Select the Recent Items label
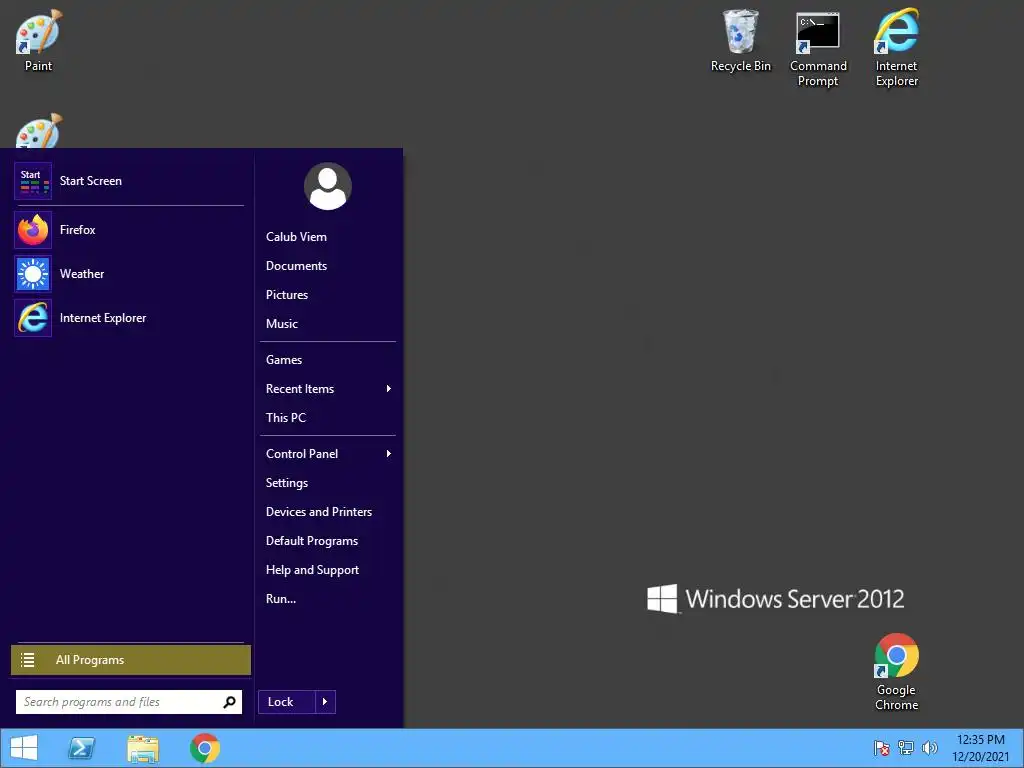1024x768 pixels. click(300, 389)
